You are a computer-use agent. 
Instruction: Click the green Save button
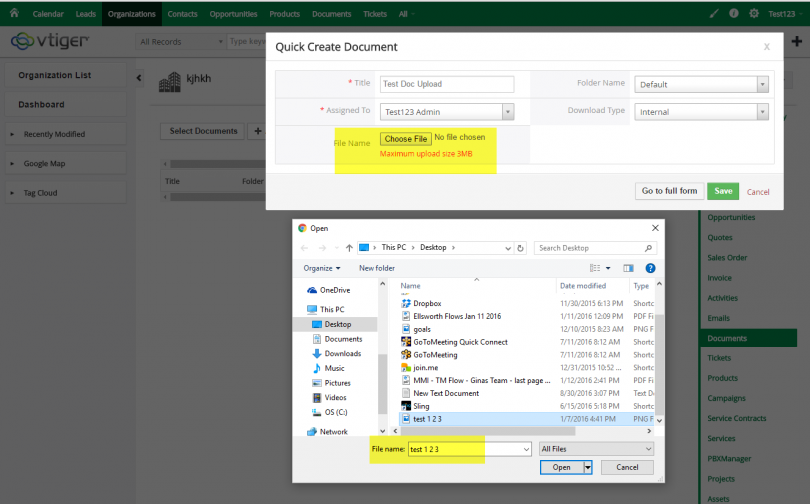723,191
